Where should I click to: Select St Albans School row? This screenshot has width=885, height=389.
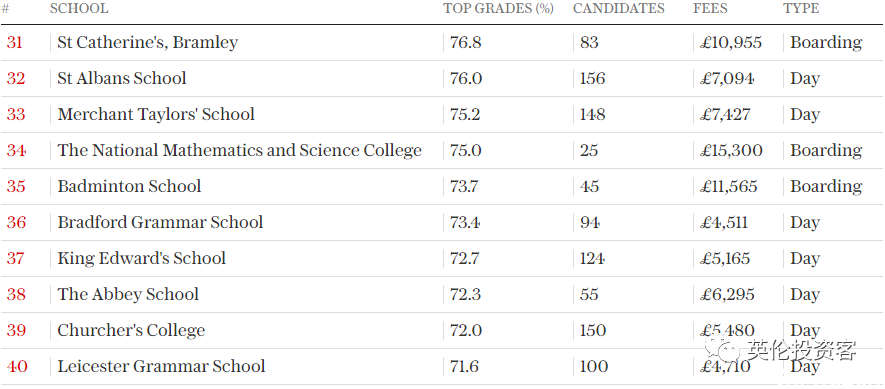(x=442, y=78)
